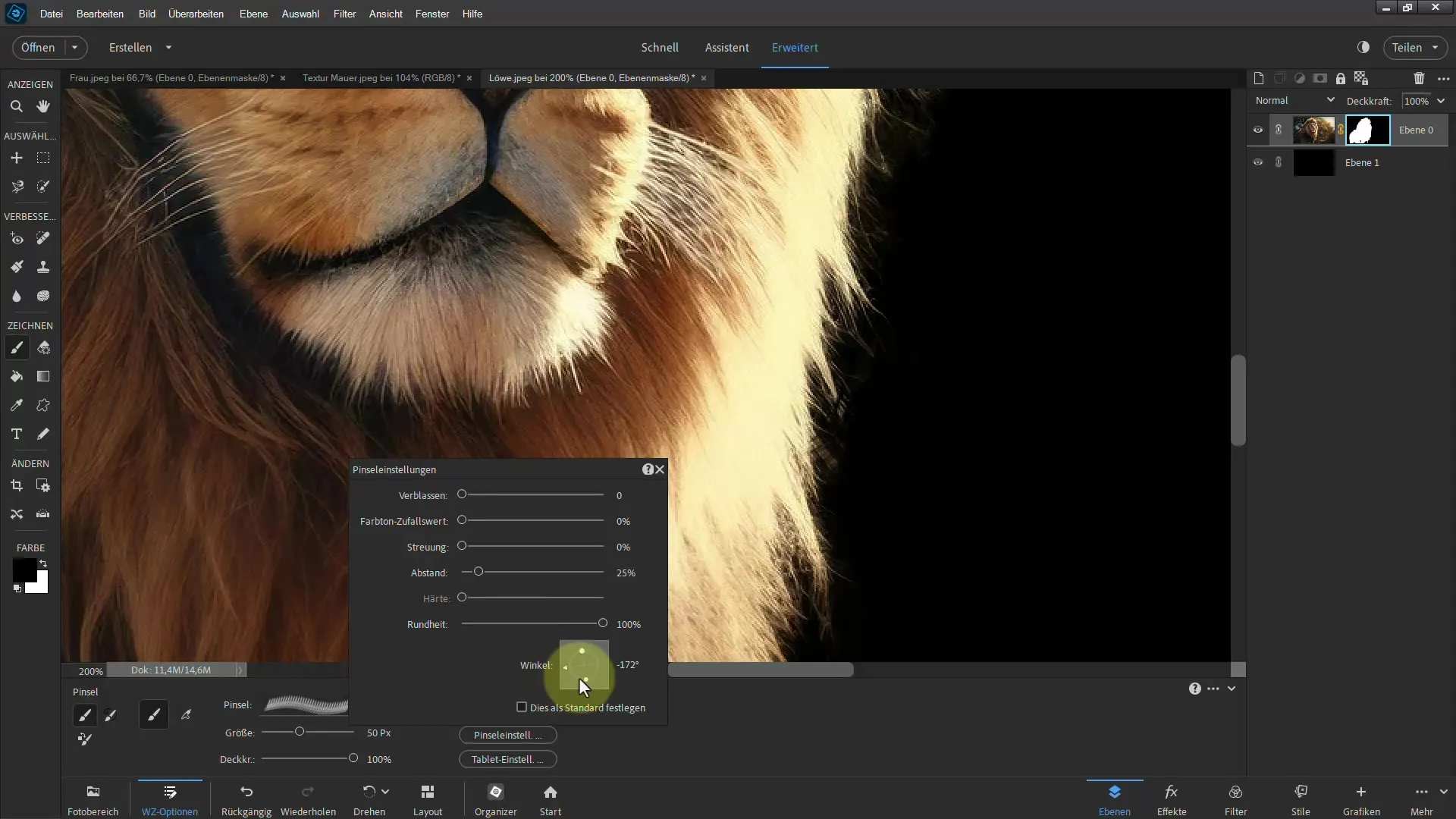Select the Hand tool
Screen dimensions: 1456x819
(43, 107)
